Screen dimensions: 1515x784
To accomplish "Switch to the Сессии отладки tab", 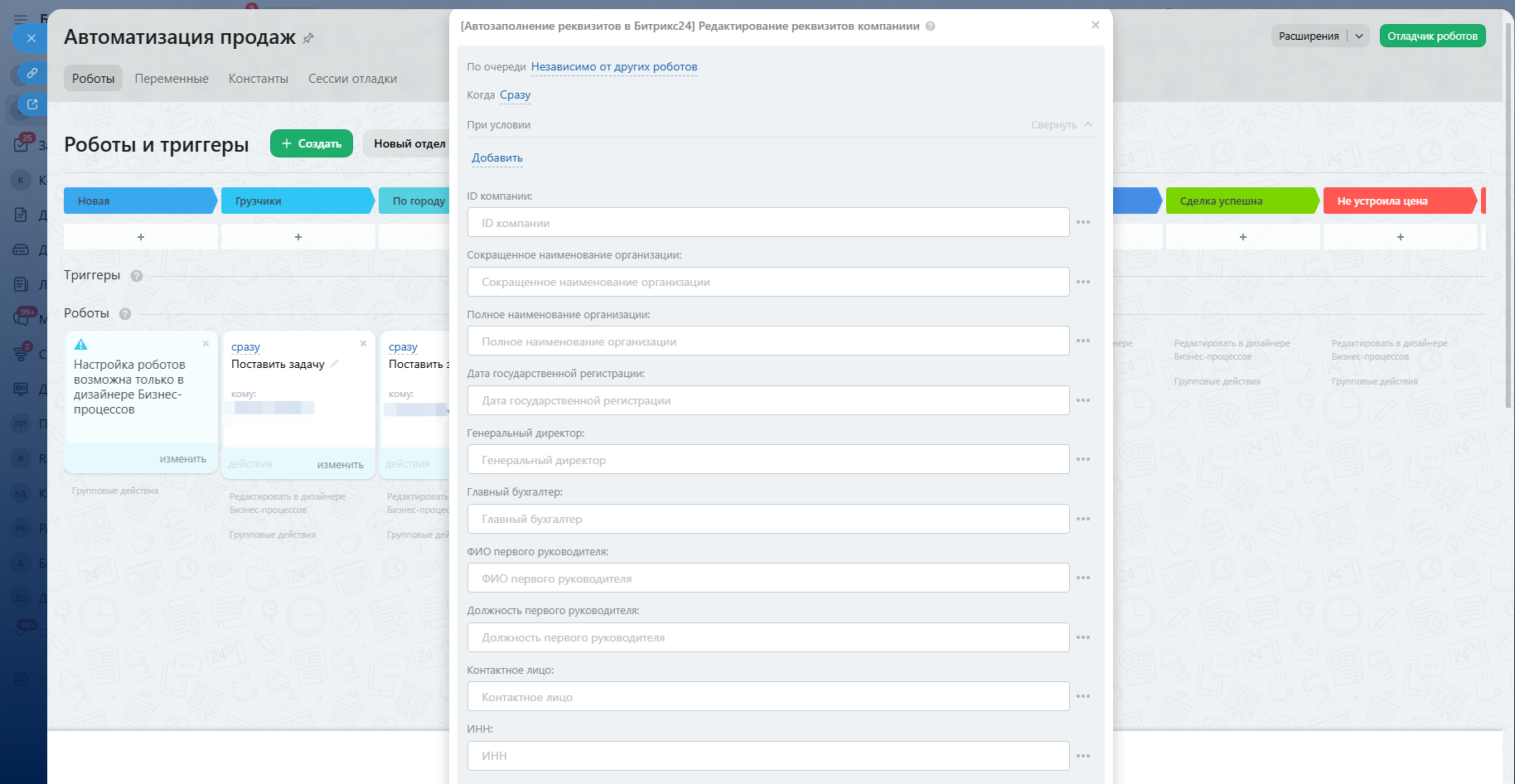I will click(x=352, y=79).
